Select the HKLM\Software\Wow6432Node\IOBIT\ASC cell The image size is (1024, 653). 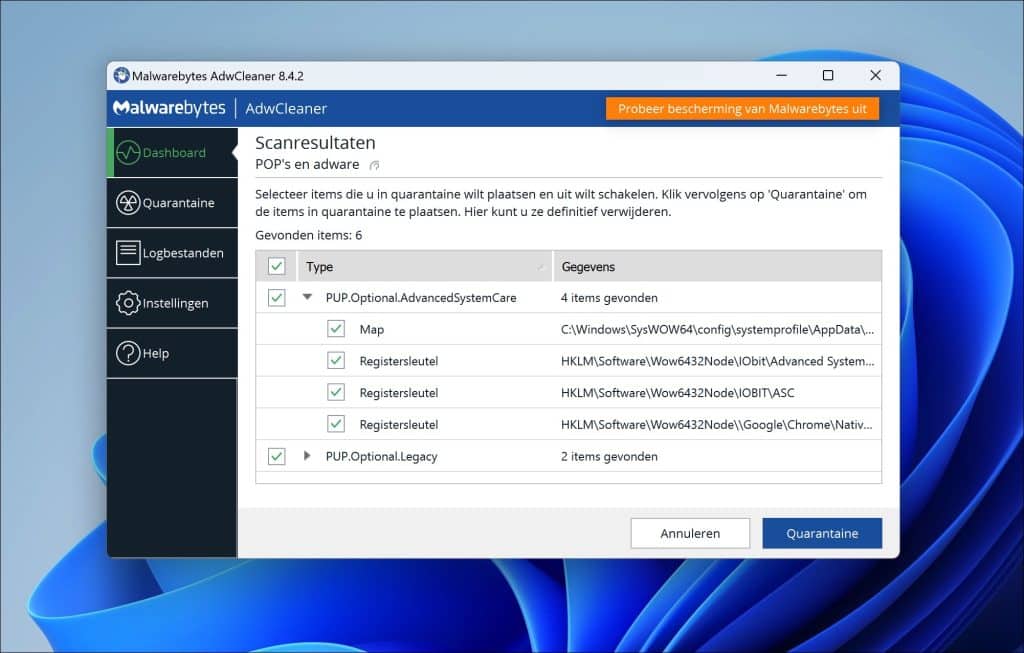(677, 393)
